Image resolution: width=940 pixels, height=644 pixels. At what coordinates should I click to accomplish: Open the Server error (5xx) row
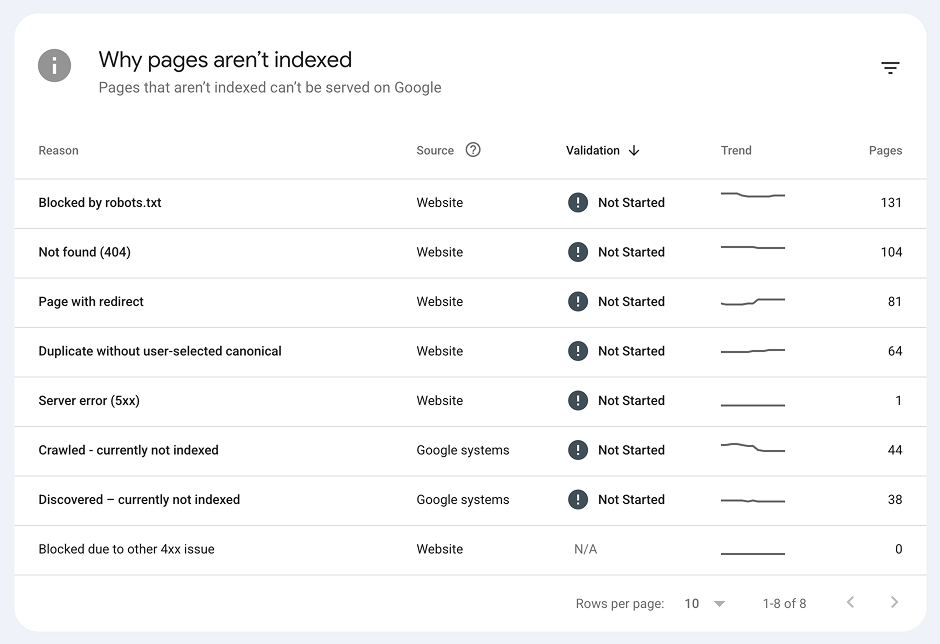click(470, 401)
